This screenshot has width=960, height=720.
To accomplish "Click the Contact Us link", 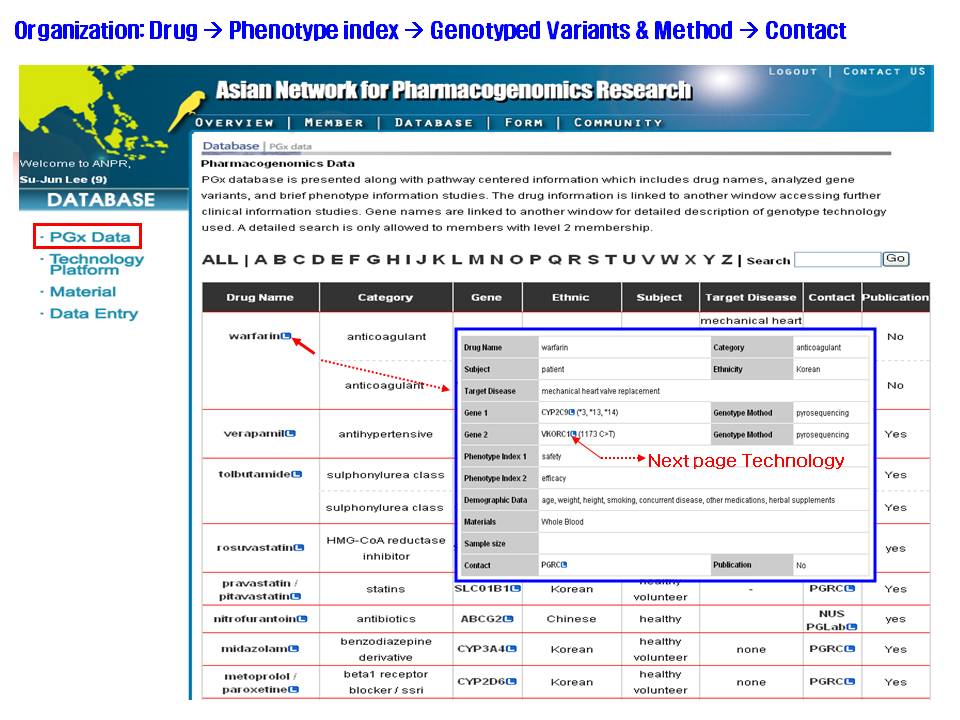I will [x=884, y=72].
